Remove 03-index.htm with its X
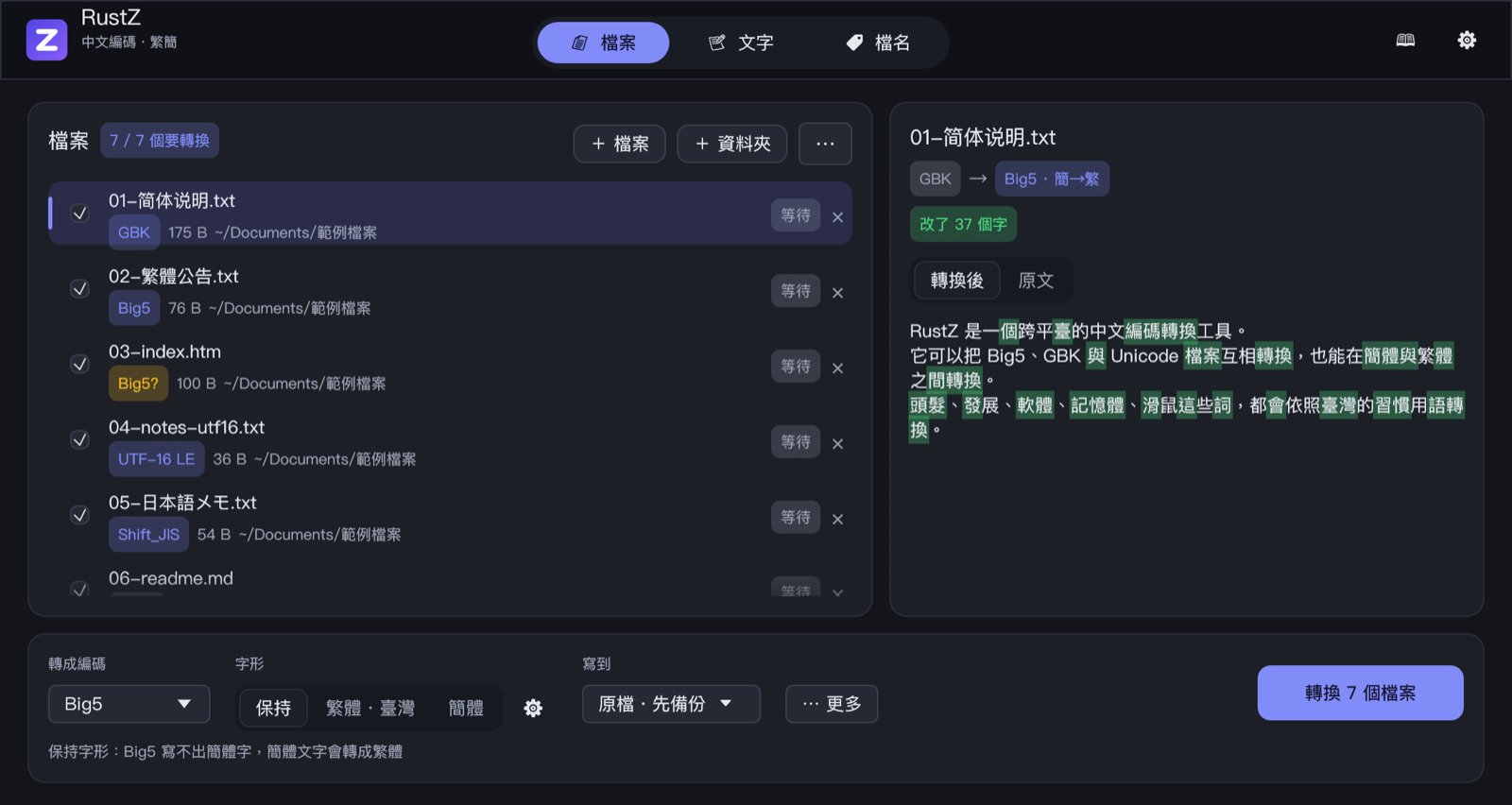The width and height of the screenshot is (1512, 805). tap(837, 368)
